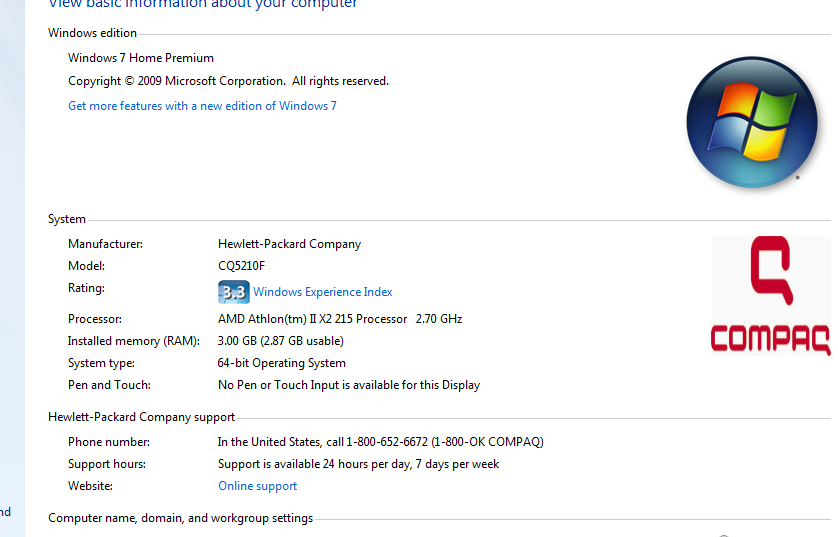Screen dimensions: 838x537
Task: Open the Windows Experience Index link
Action: 322,292
